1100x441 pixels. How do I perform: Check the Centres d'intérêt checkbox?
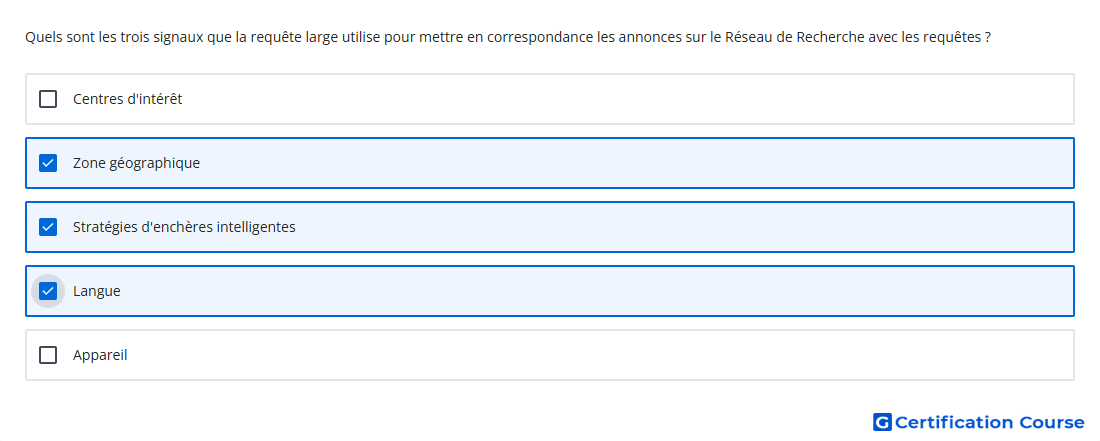[x=48, y=99]
